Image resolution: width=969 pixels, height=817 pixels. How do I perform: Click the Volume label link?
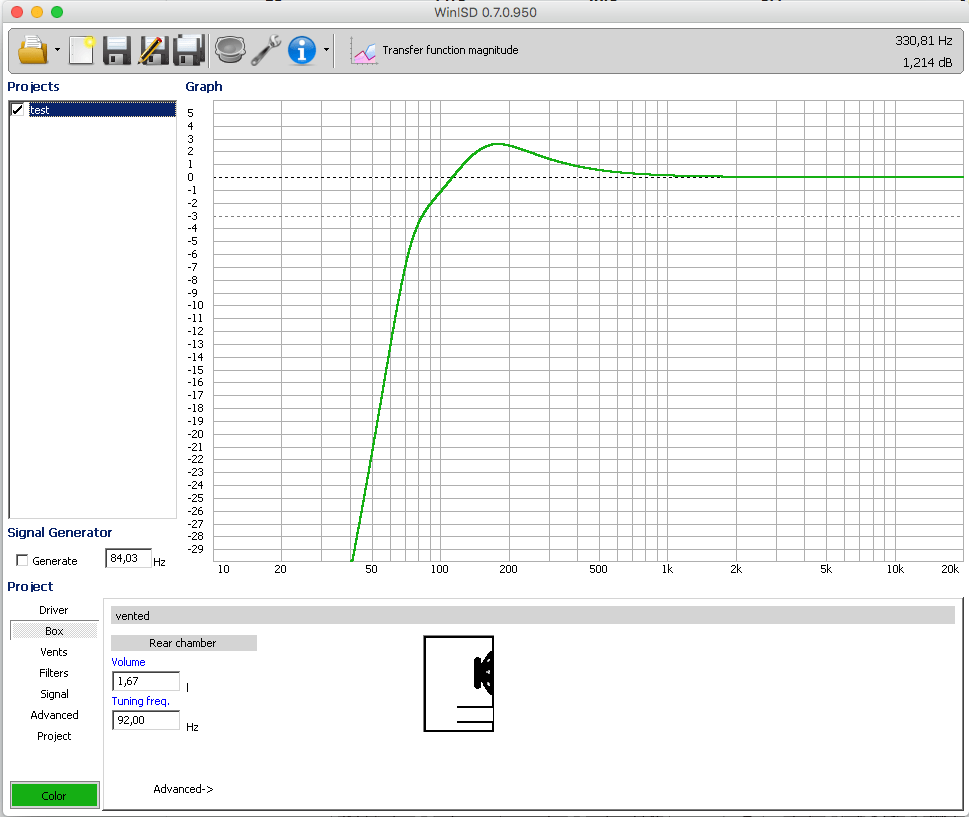point(128,662)
